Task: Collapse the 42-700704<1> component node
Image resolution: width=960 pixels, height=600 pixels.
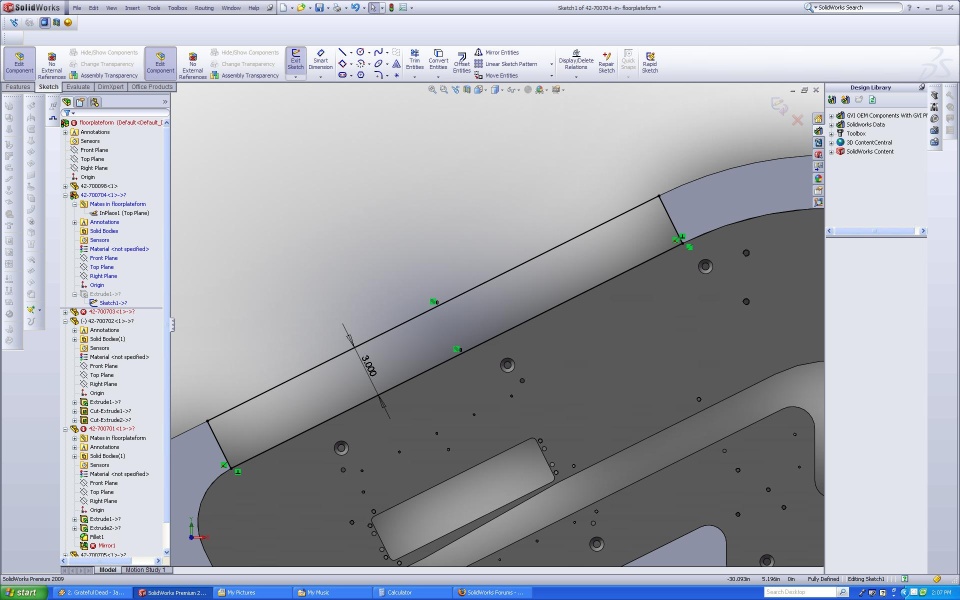Action: click(x=66, y=195)
